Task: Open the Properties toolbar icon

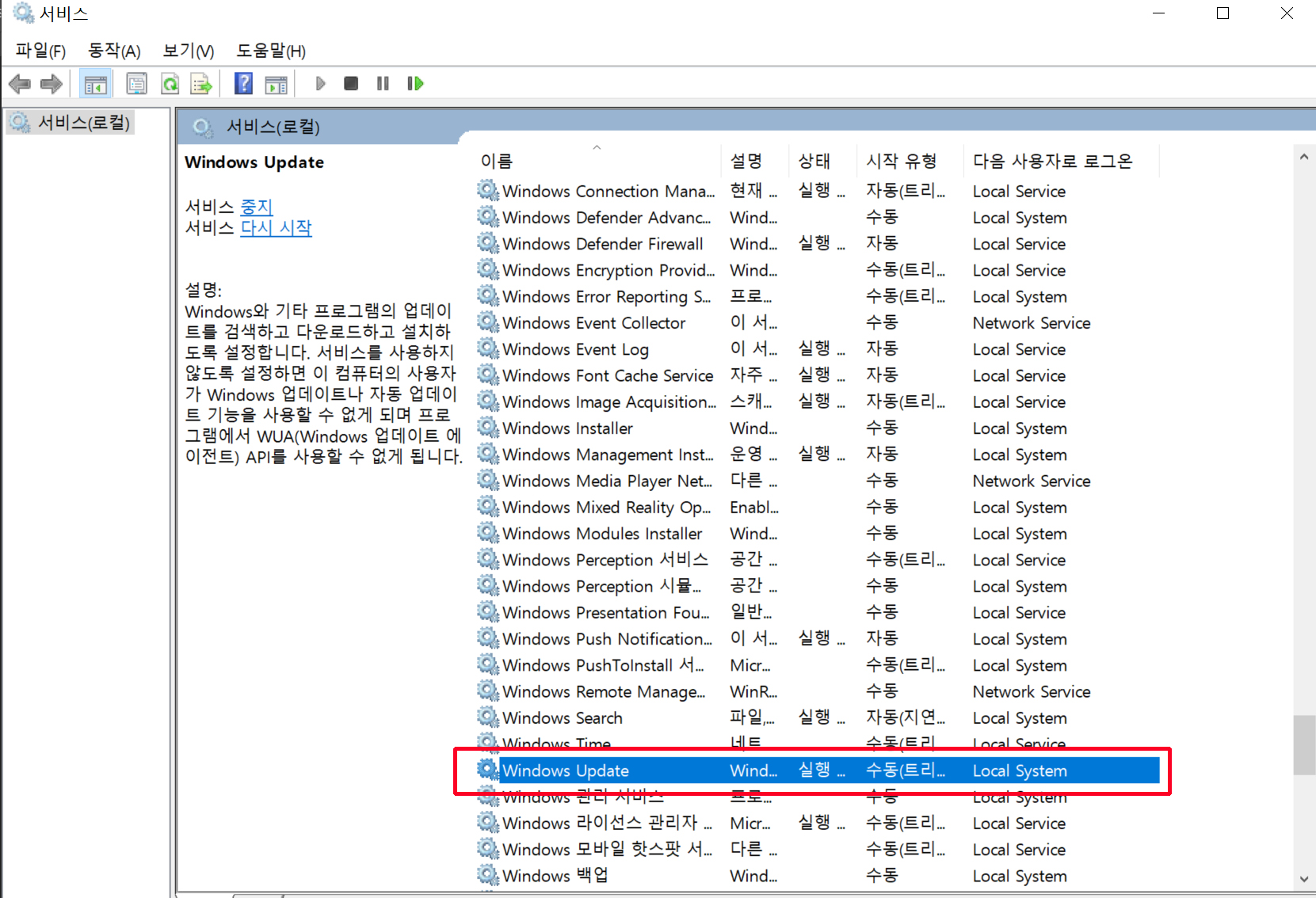Action: point(137,83)
